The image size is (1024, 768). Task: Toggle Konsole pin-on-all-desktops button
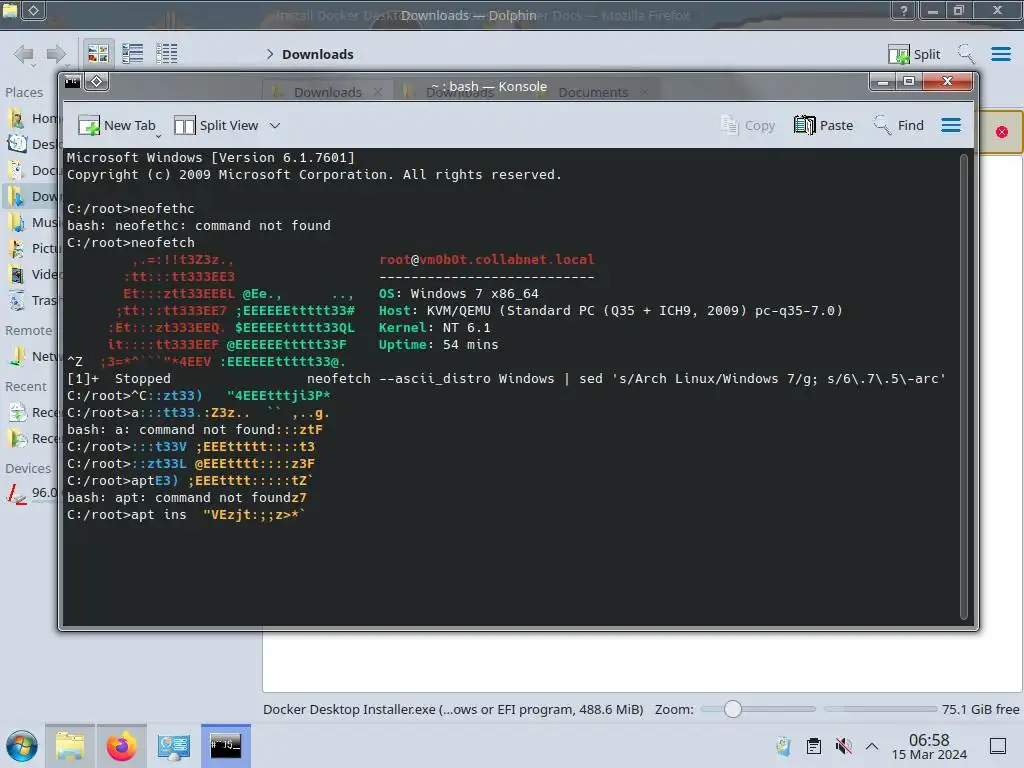point(97,82)
